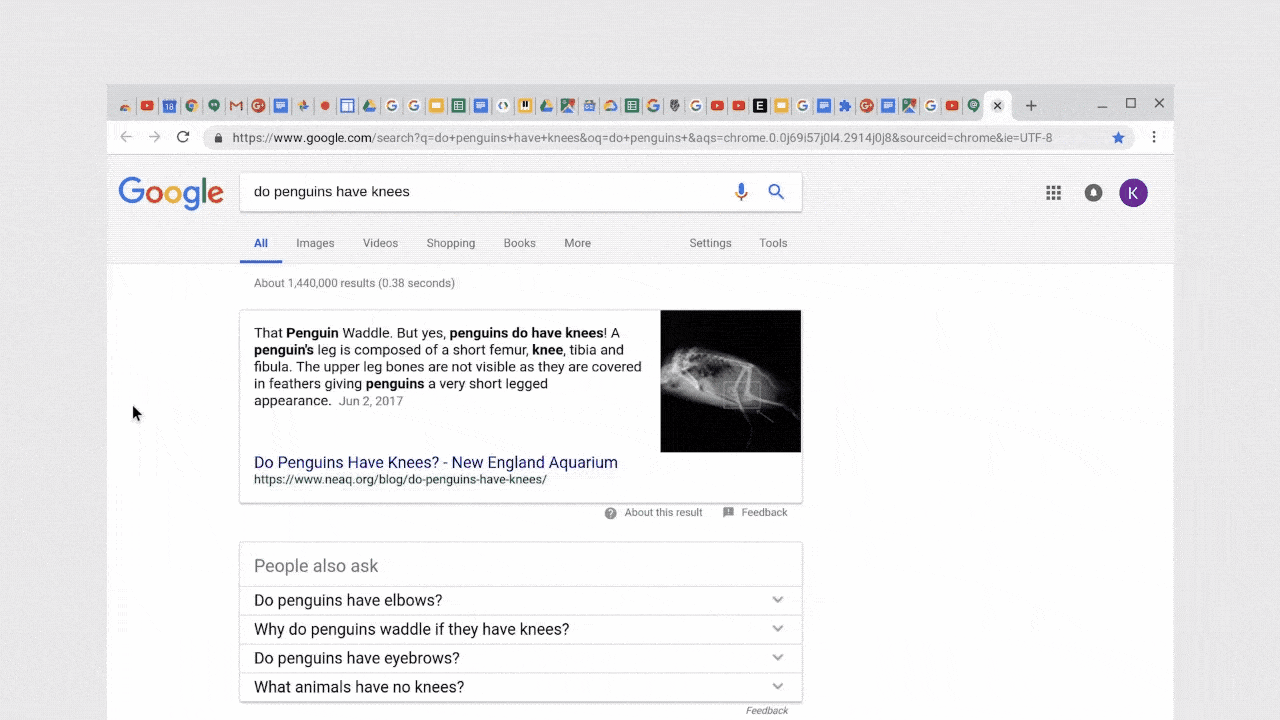
Task: Click the Google logo to go home
Action: click(171, 193)
